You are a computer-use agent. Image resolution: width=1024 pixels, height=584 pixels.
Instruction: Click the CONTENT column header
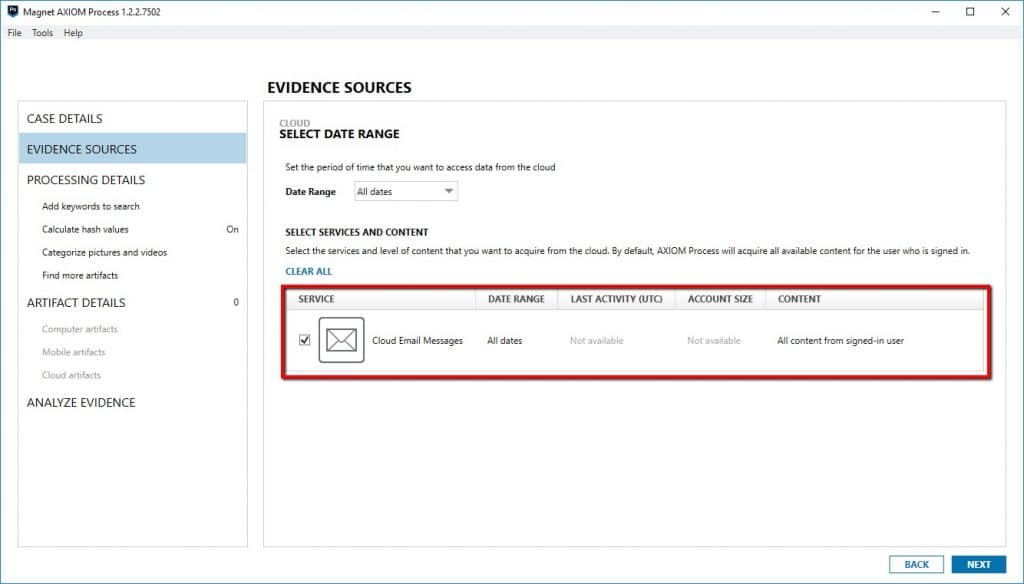tap(799, 299)
